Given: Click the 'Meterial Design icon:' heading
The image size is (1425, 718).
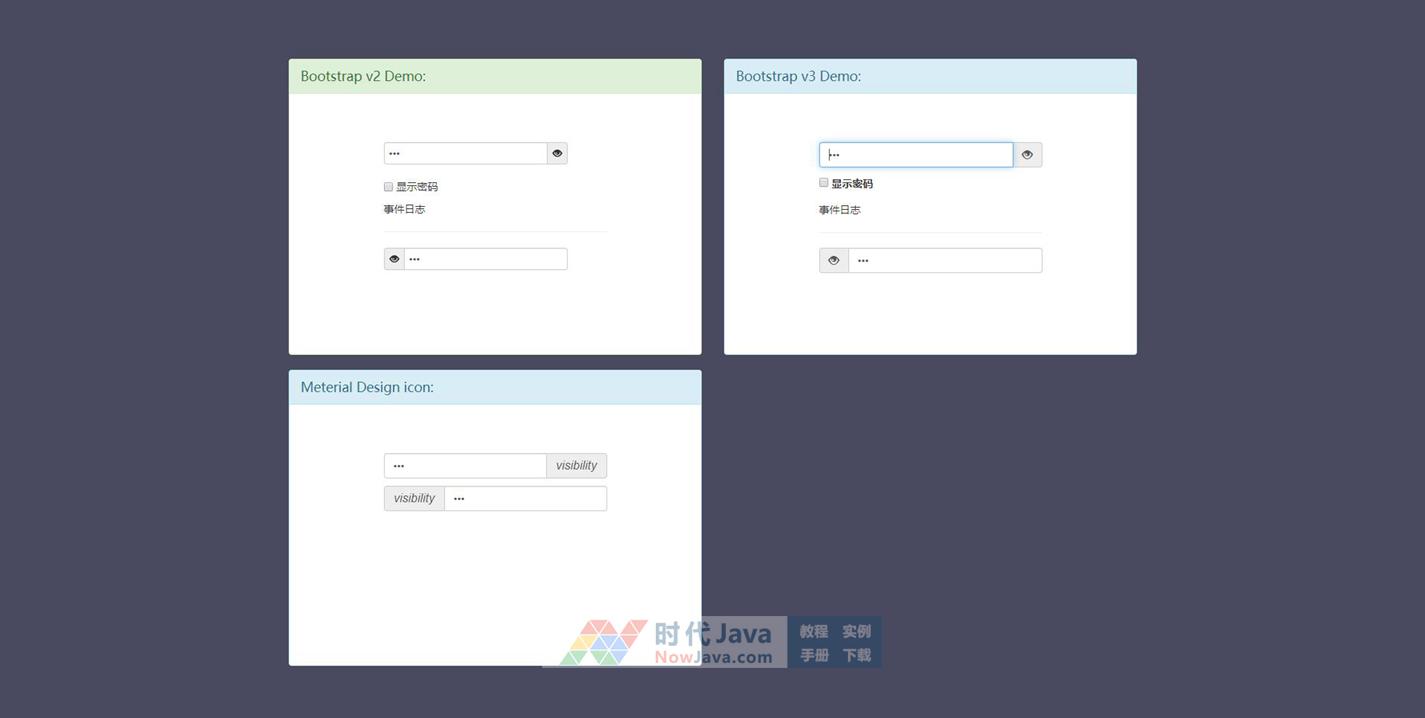Looking at the screenshot, I should point(367,387).
